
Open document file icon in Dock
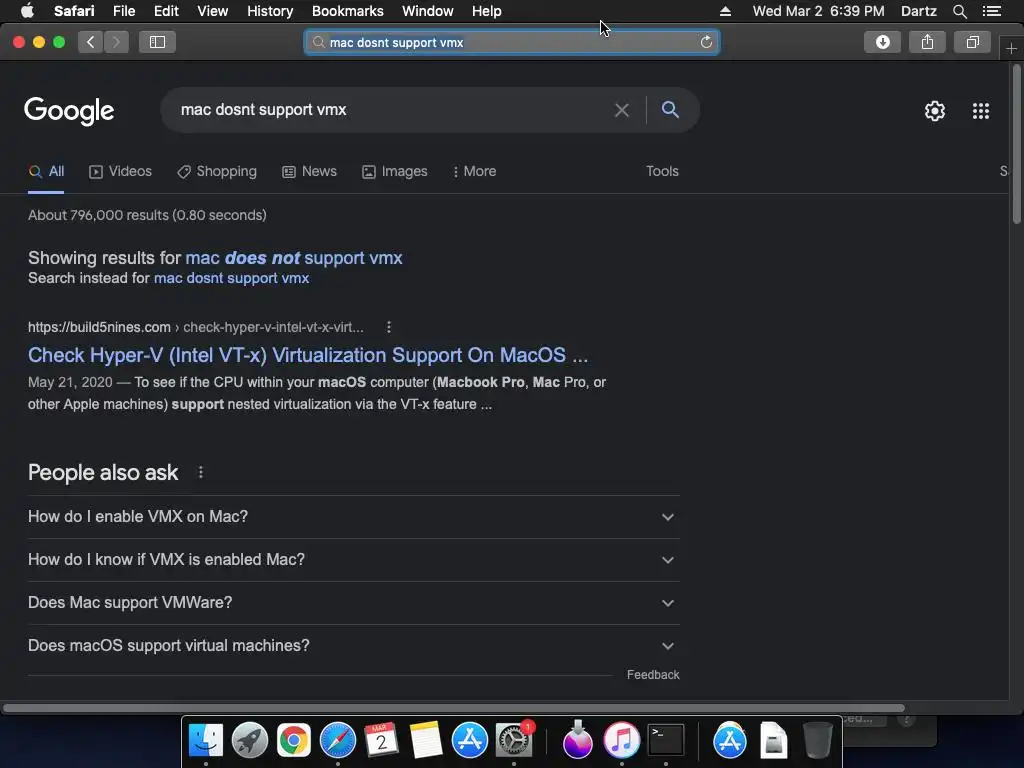[773, 741]
